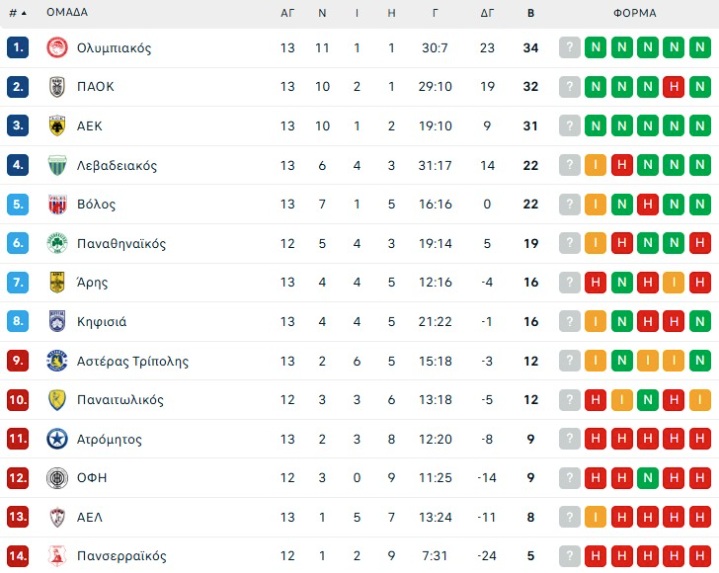Screen dimensions: 719x573
Task: Open the Λεβαδειακός team logo
Action: pyautogui.click(x=57, y=165)
